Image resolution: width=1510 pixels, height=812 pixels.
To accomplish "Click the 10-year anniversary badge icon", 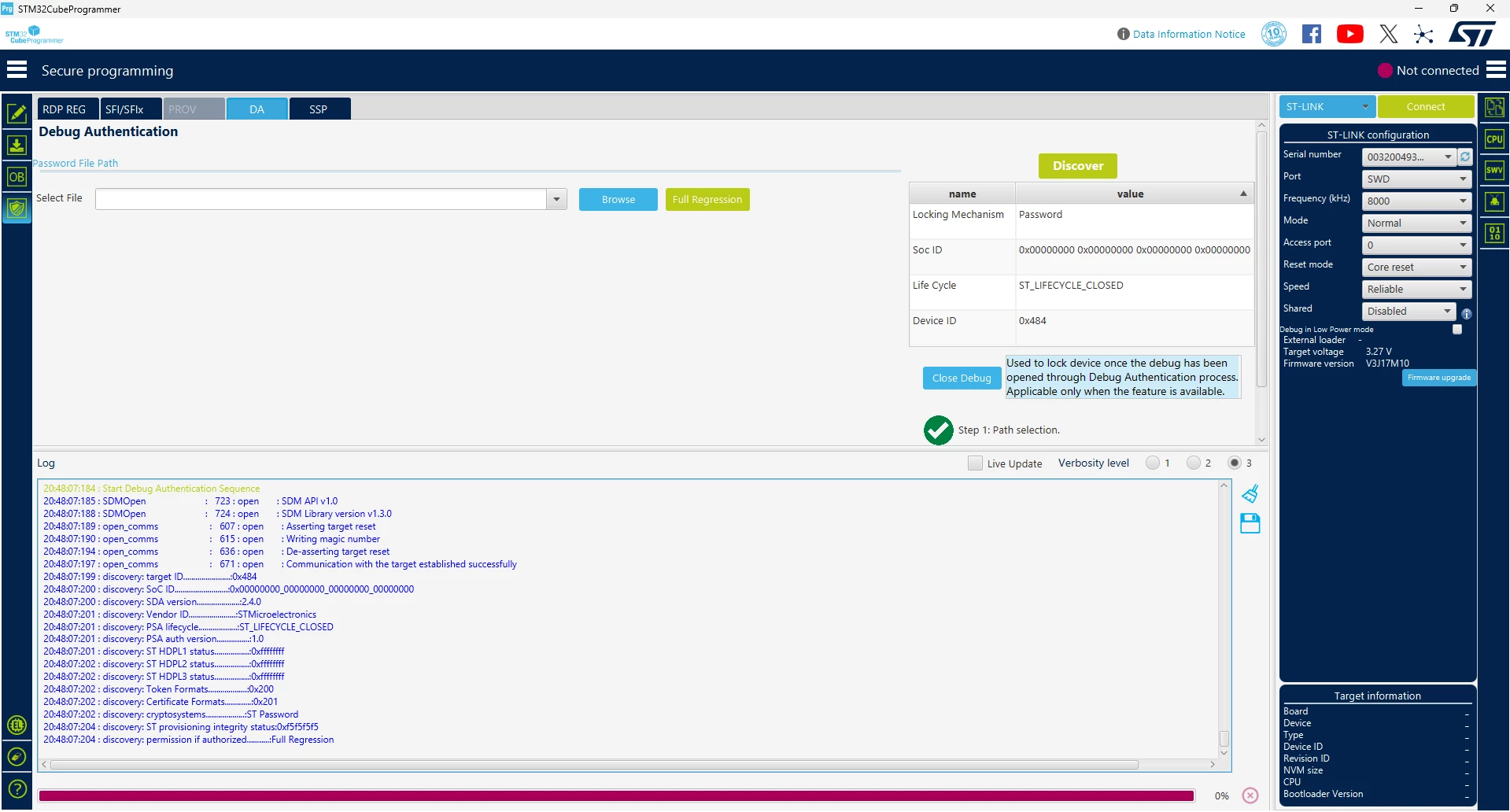I will coord(1274,34).
